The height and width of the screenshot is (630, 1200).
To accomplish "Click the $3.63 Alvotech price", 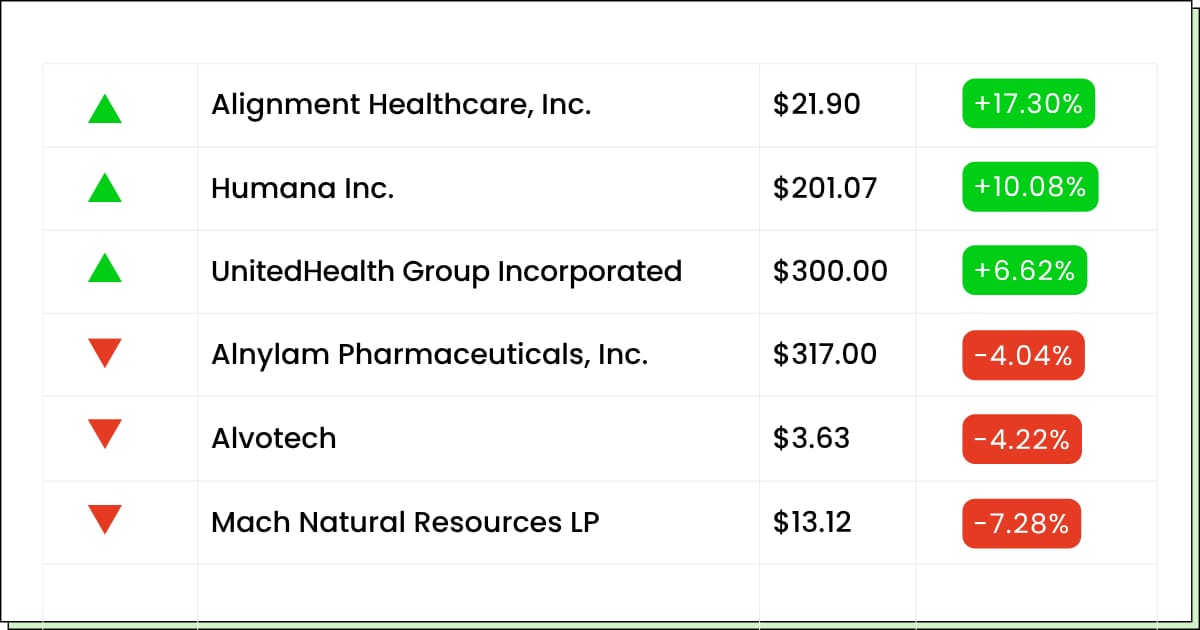I will click(x=811, y=438).
